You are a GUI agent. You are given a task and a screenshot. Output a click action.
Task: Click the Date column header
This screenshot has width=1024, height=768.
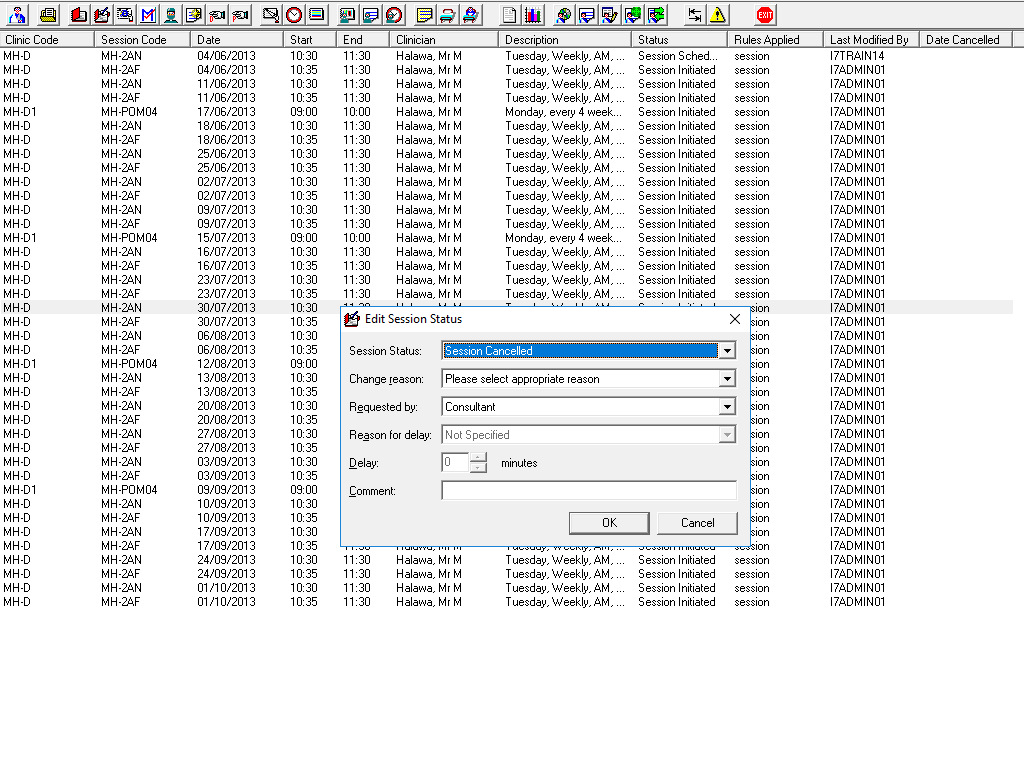tap(237, 39)
